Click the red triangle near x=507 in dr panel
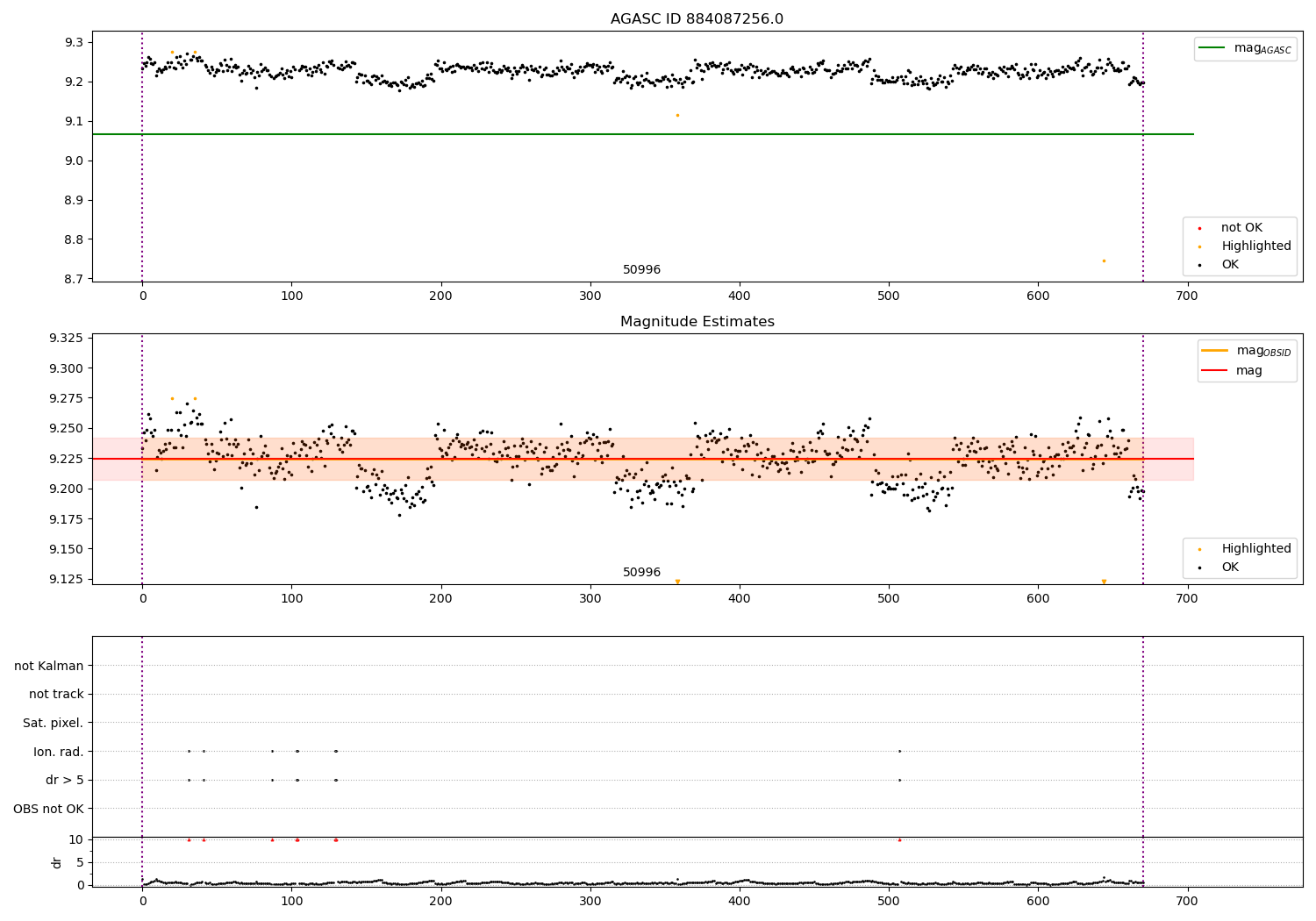The width and height of the screenshot is (1316, 921). 899,839
